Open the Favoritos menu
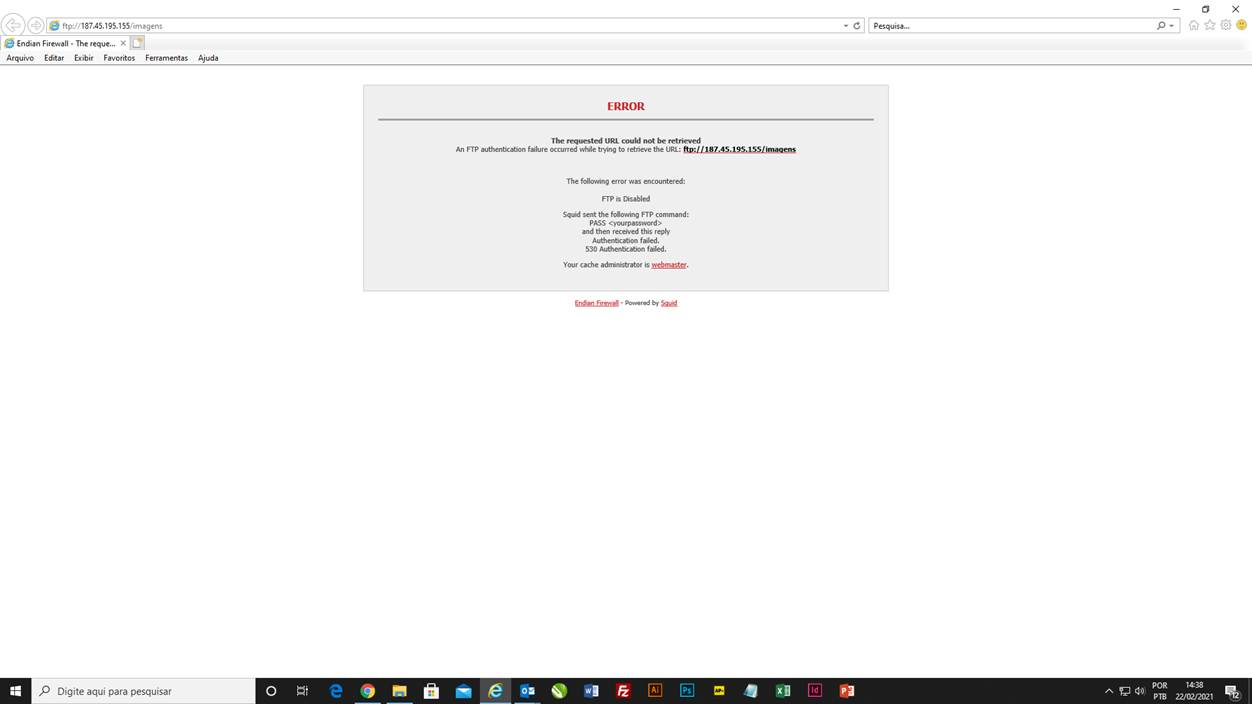Image resolution: width=1252 pixels, height=704 pixels. [x=119, y=58]
